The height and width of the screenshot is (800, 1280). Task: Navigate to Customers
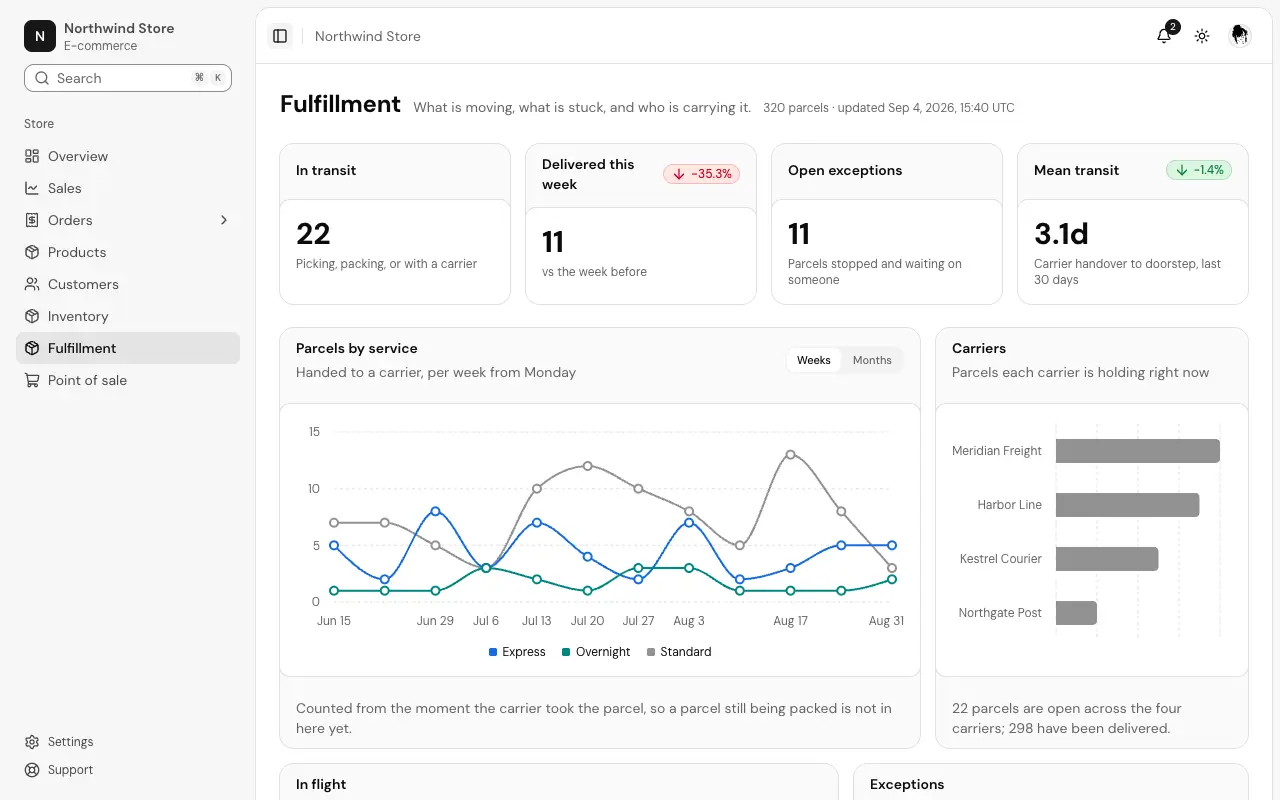(128, 284)
